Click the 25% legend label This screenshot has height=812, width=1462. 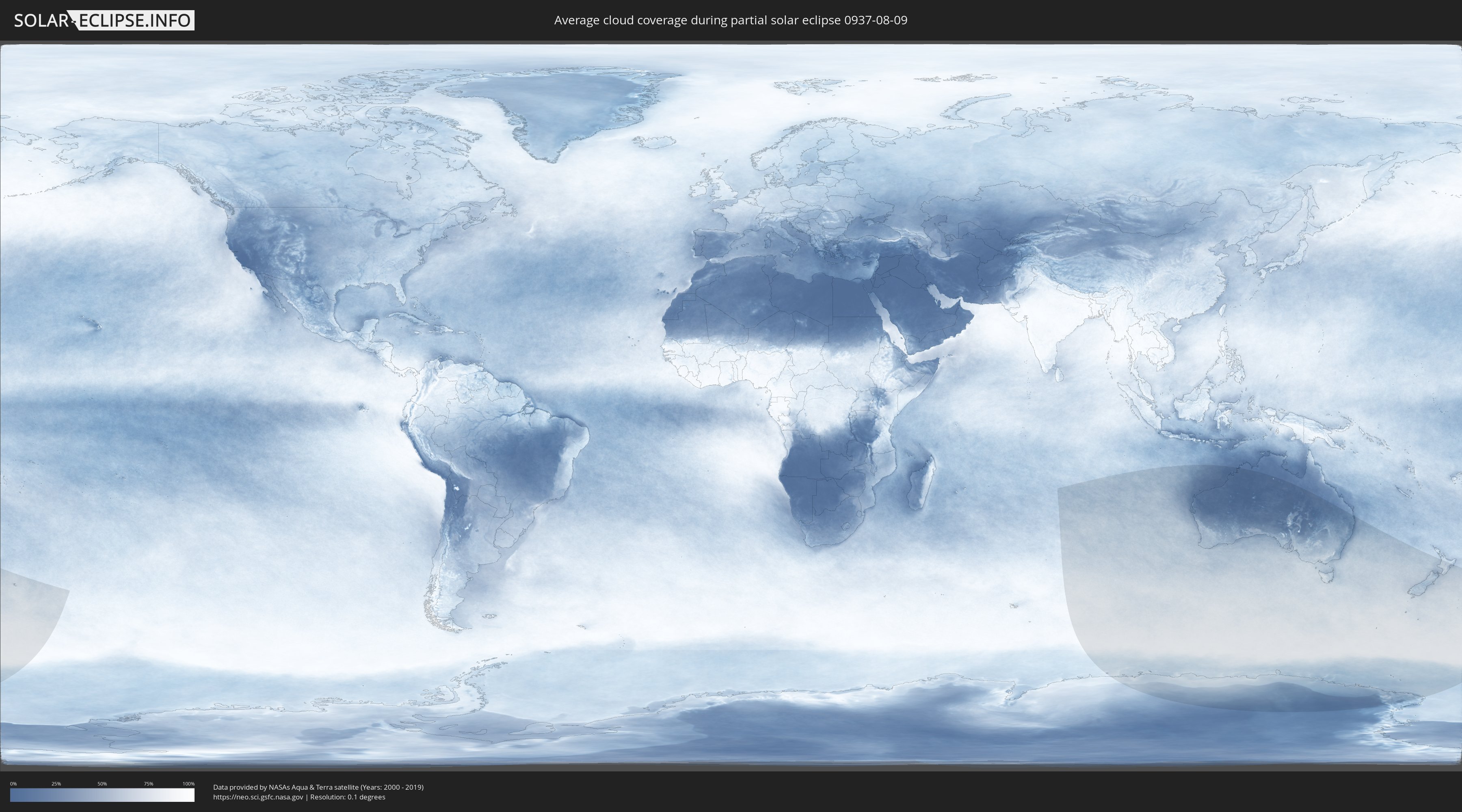coord(56,784)
